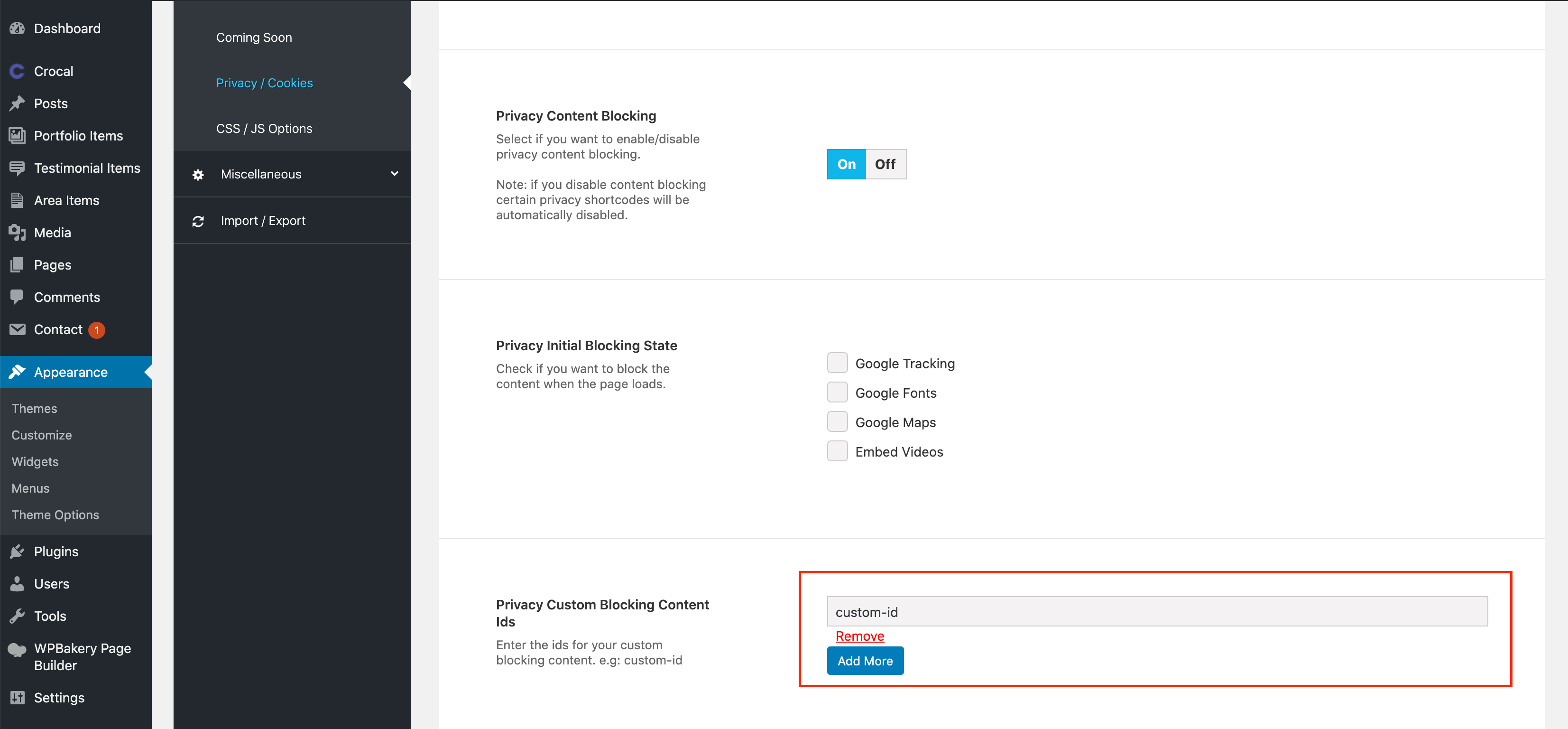Click the Miscellaneous gear icon
This screenshot has width=1568, height=729.
coord(198,175)
